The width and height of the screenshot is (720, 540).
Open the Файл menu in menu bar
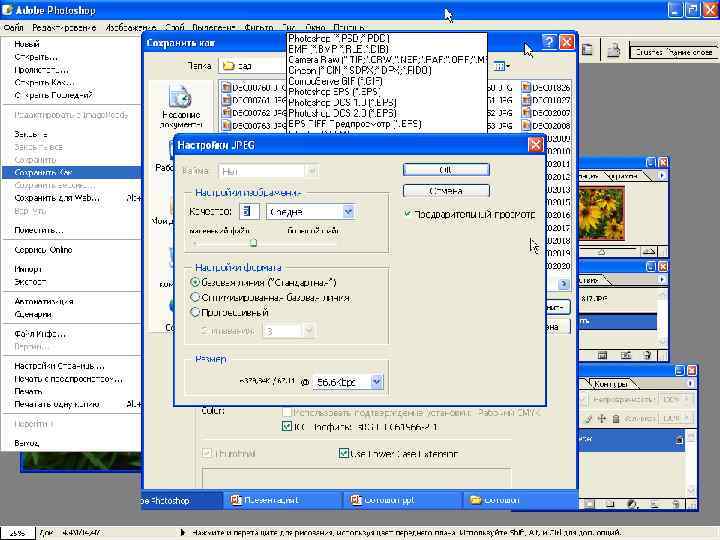(x=13, y=28)
